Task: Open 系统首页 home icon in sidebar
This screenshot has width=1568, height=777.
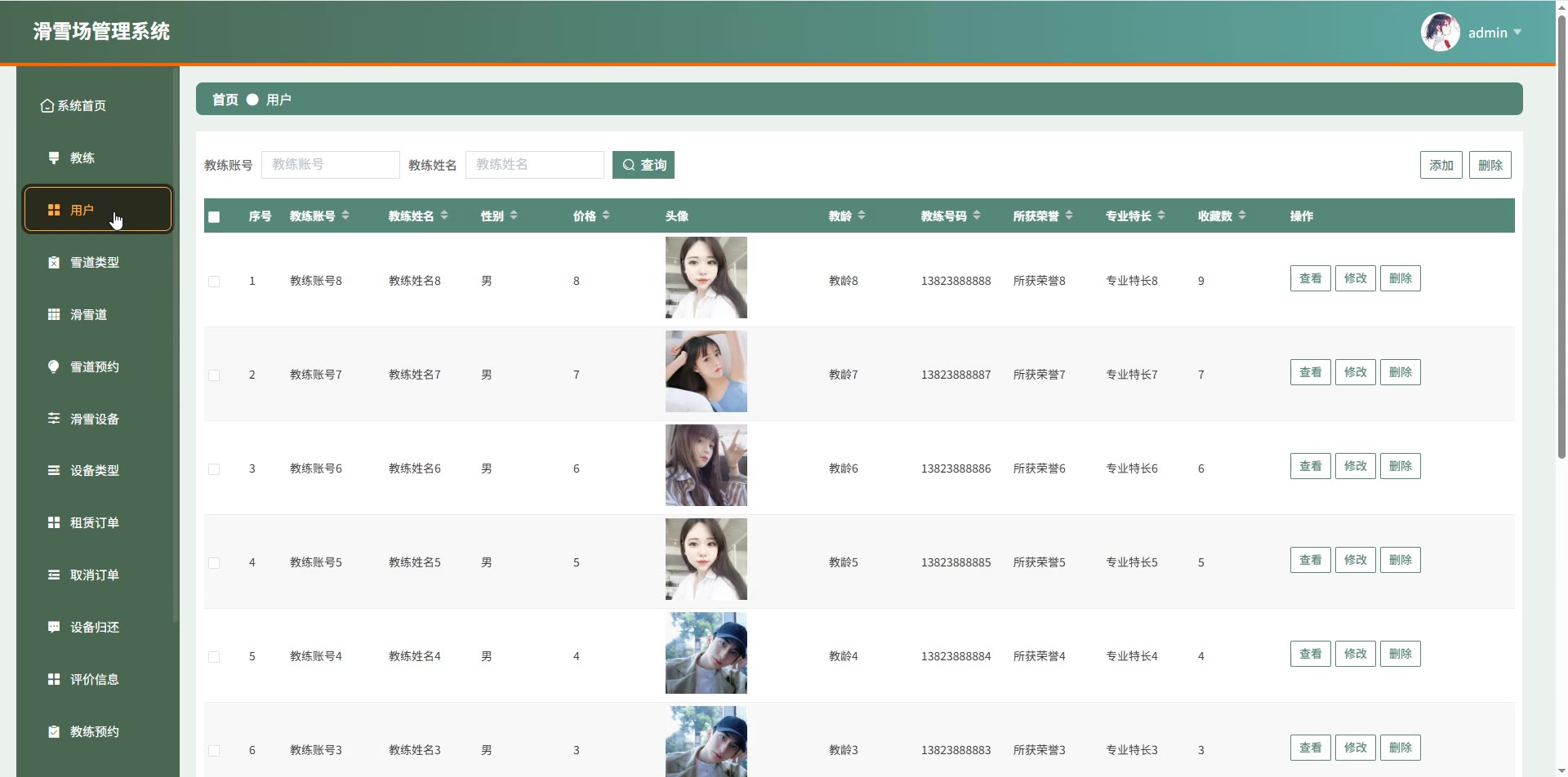Action: [x=47, y=106]
